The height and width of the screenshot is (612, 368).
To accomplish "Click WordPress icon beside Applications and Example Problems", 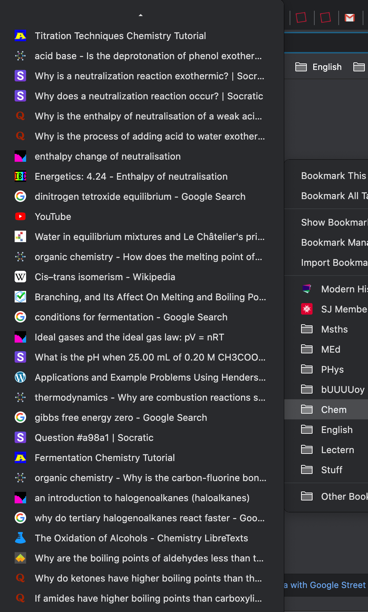I will coord(20,377).
